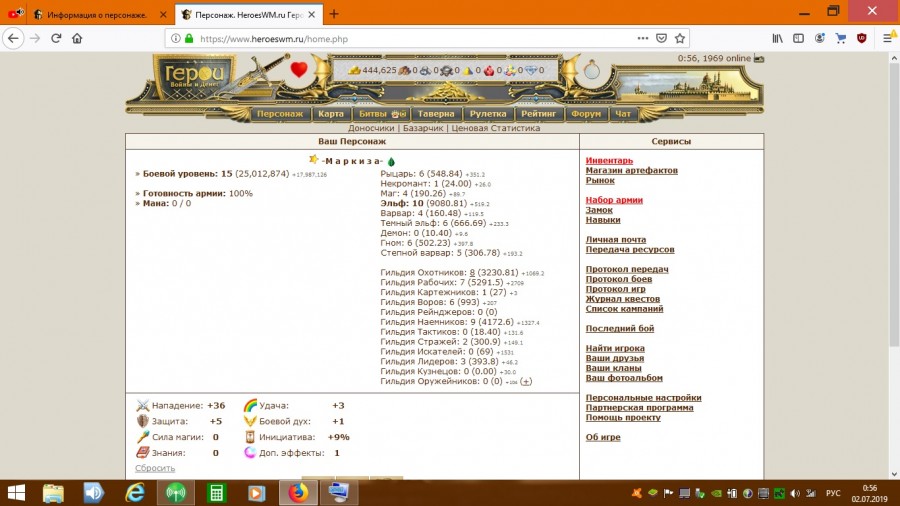Open the Инвентарь link in Сервисы
This screenshot has width=900, height=506.
pyautogui.click(x=609, y=160)
